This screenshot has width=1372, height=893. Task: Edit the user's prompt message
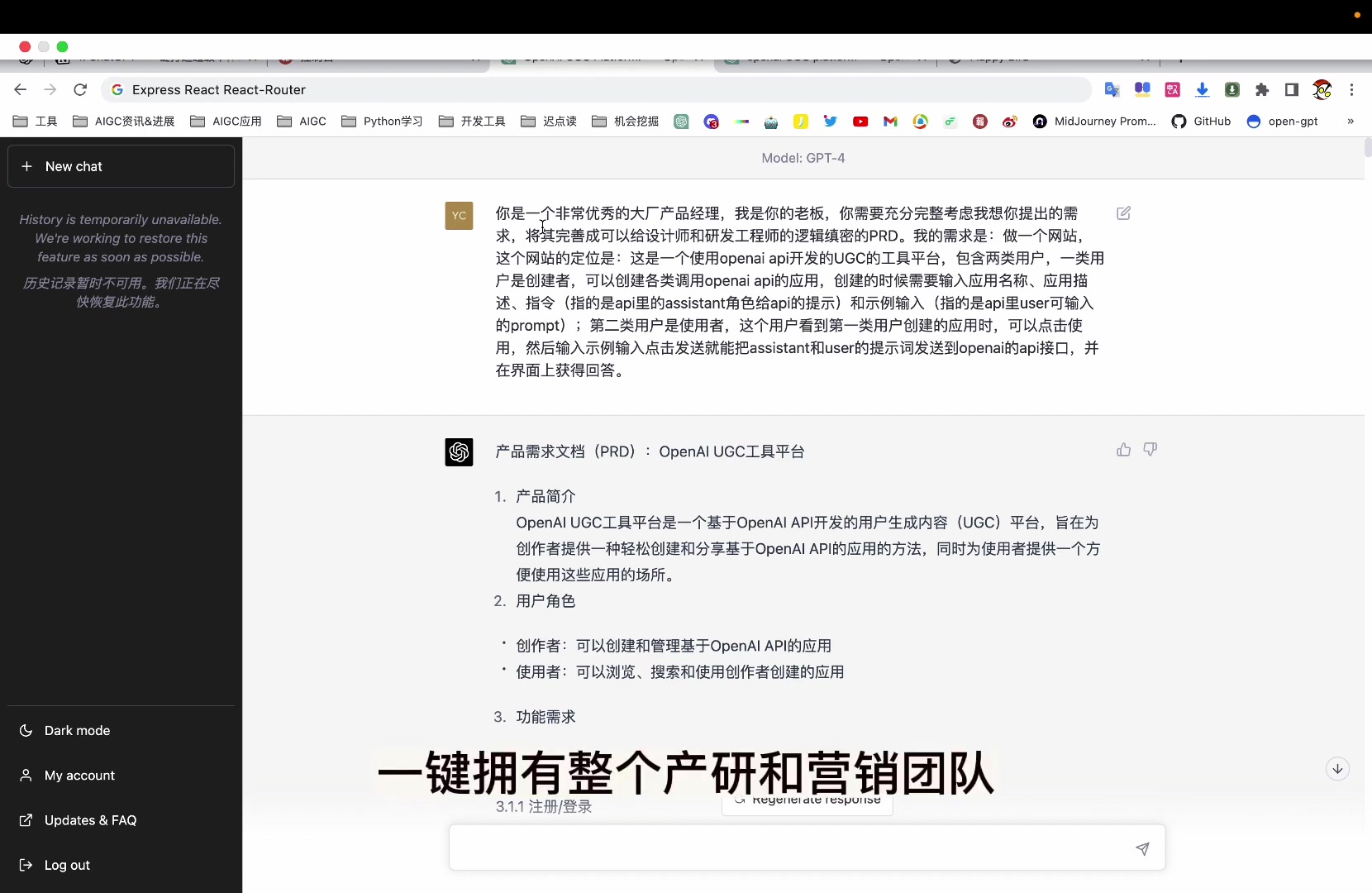click(x=1124, y=213)
